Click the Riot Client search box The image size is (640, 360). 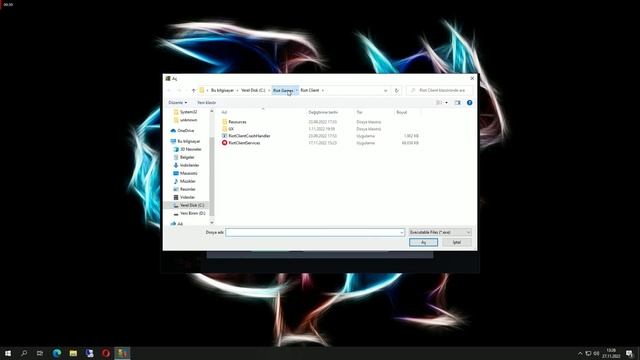[440, 90]
